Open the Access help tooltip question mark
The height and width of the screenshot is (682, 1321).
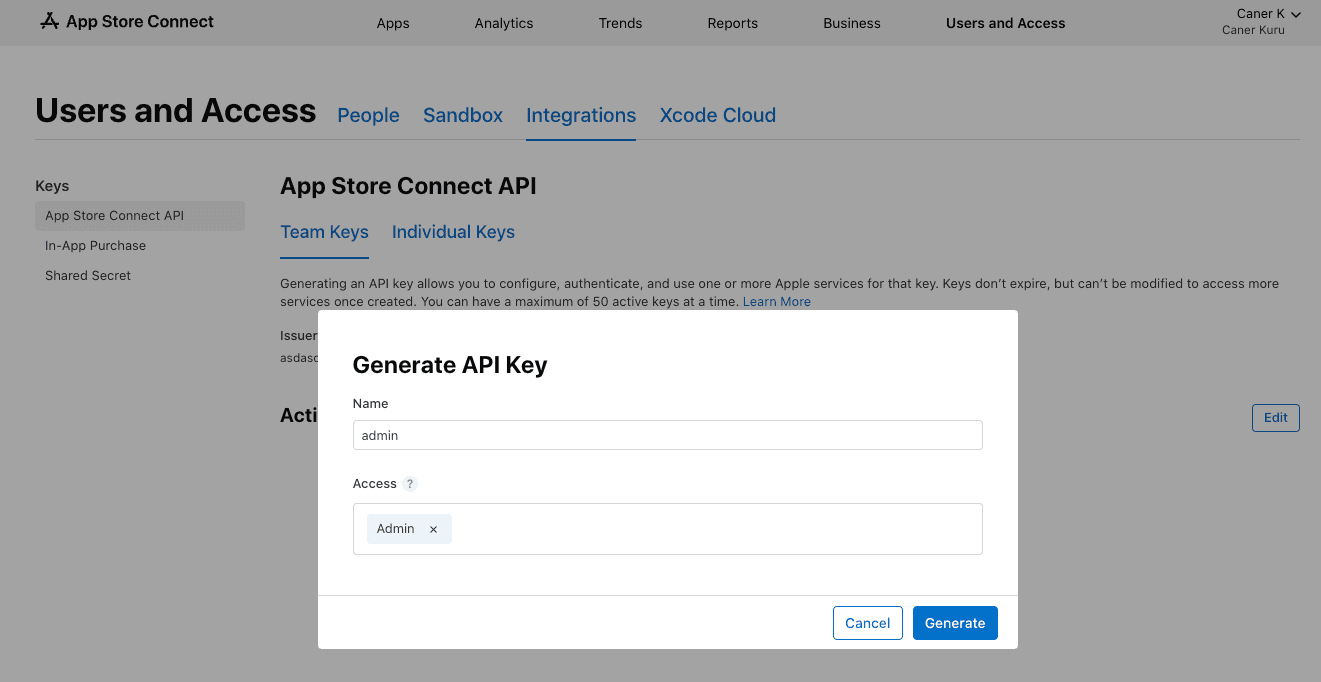point(409,483)
